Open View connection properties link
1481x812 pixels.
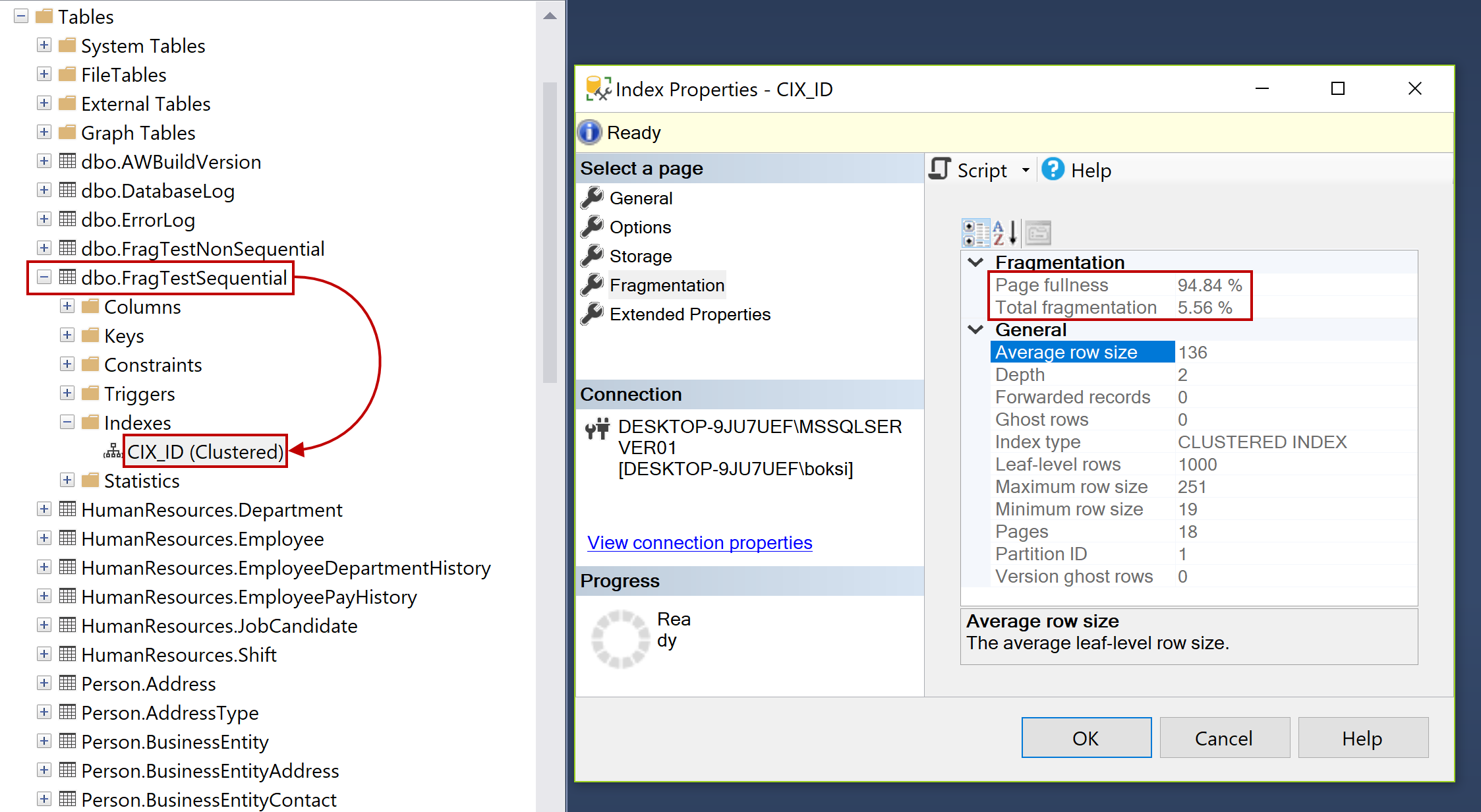[x=699, y=542]
